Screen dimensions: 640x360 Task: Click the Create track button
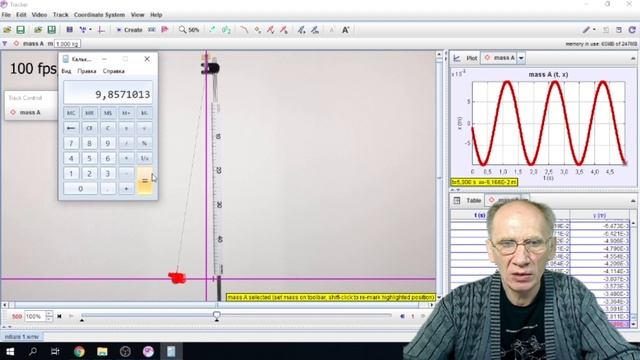(x=129, y=30)
